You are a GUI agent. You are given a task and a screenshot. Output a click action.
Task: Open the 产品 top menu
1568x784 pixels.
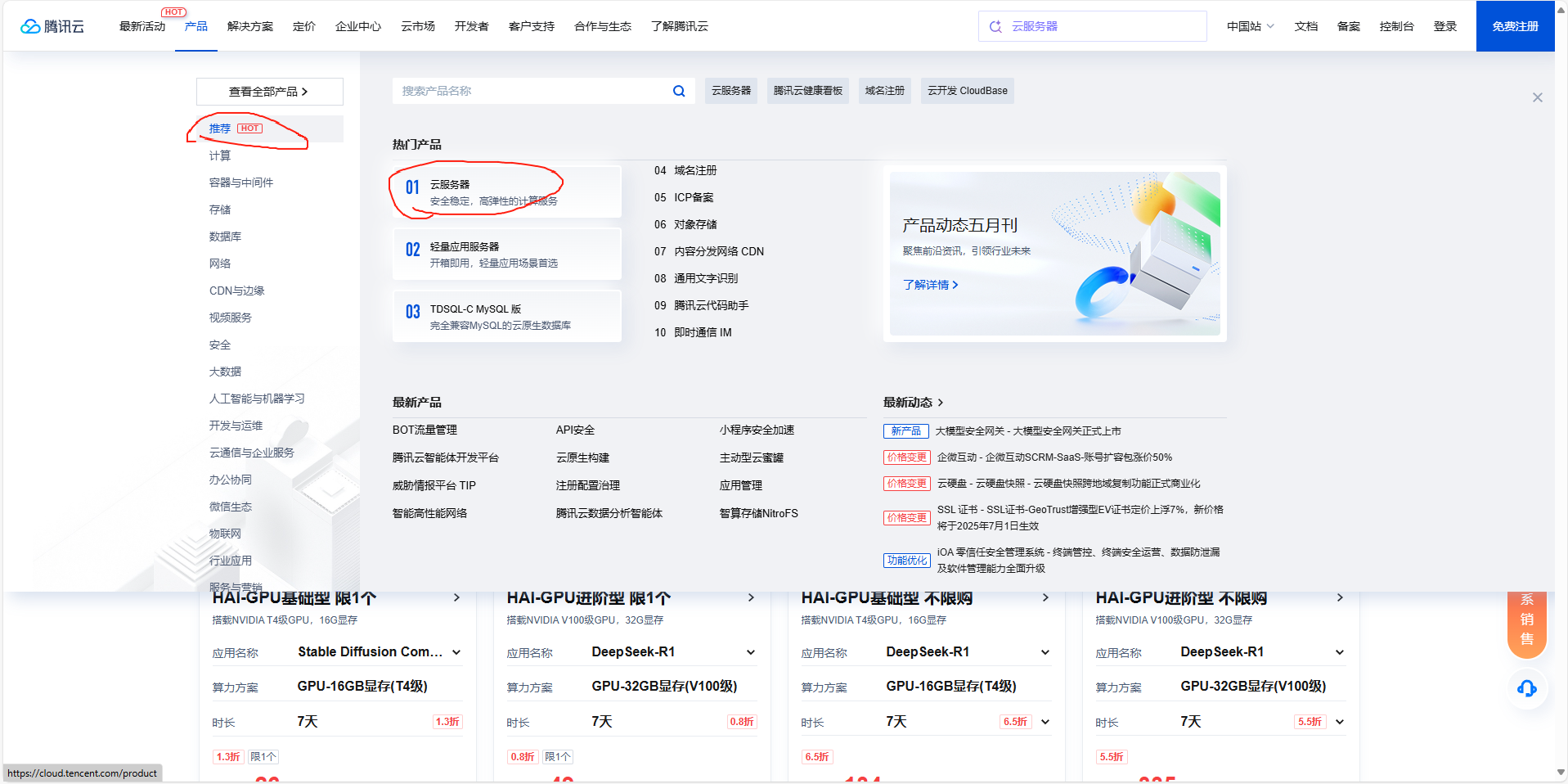[x=196, y=26]
